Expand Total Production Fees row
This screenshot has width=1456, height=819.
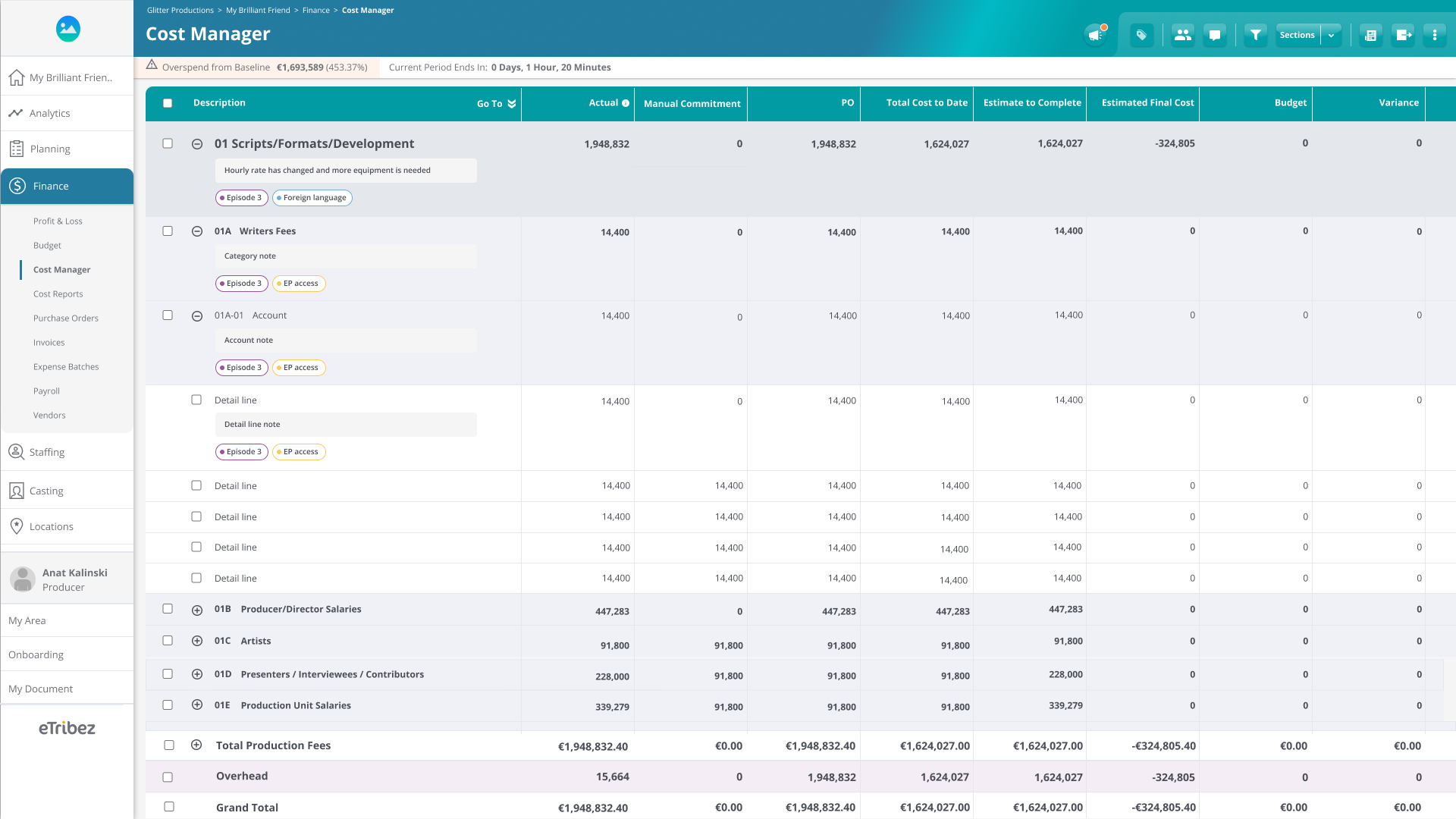tap(196, 745)
